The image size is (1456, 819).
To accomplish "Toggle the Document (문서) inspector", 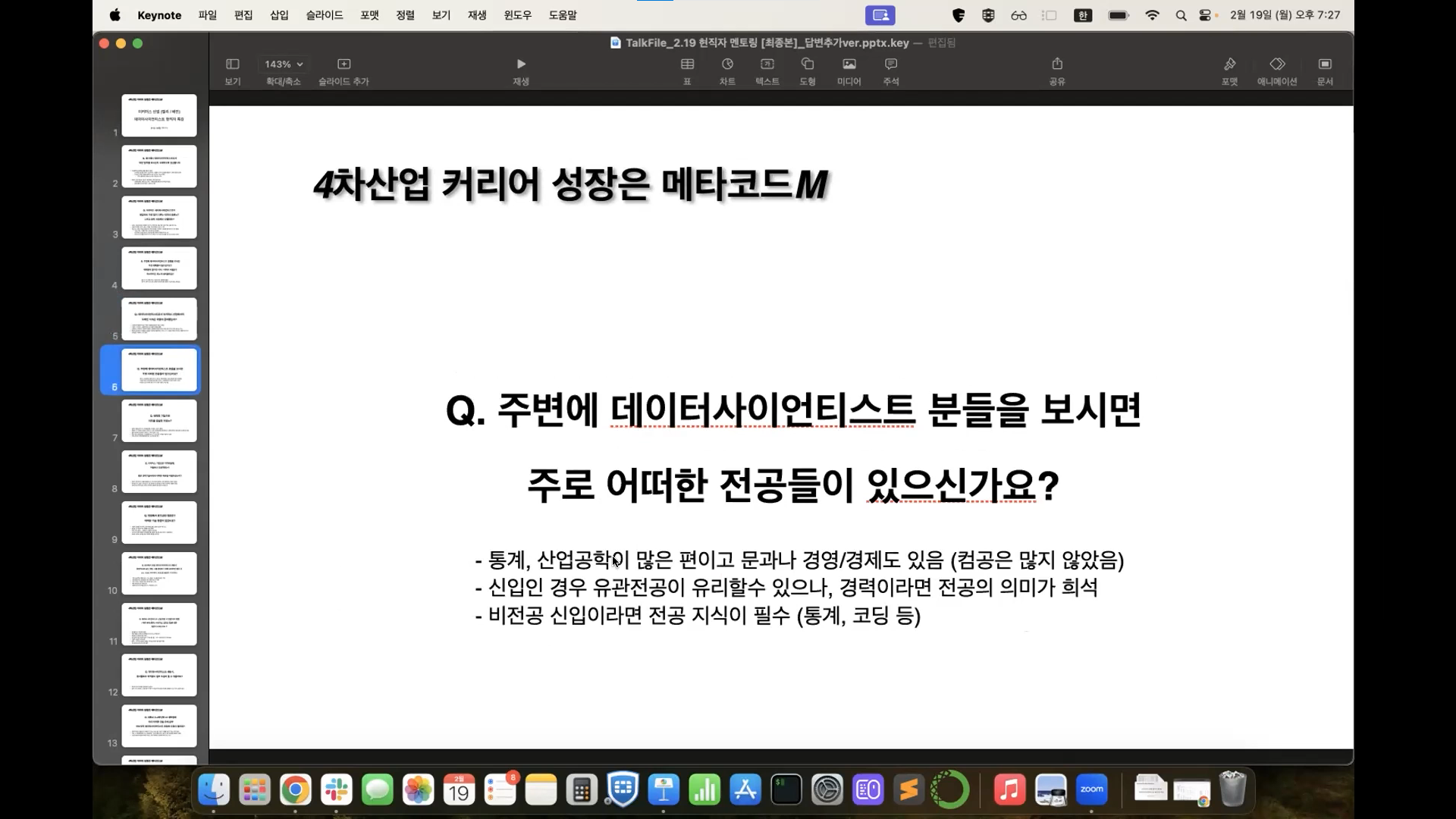I will [x=1325, y=64].
